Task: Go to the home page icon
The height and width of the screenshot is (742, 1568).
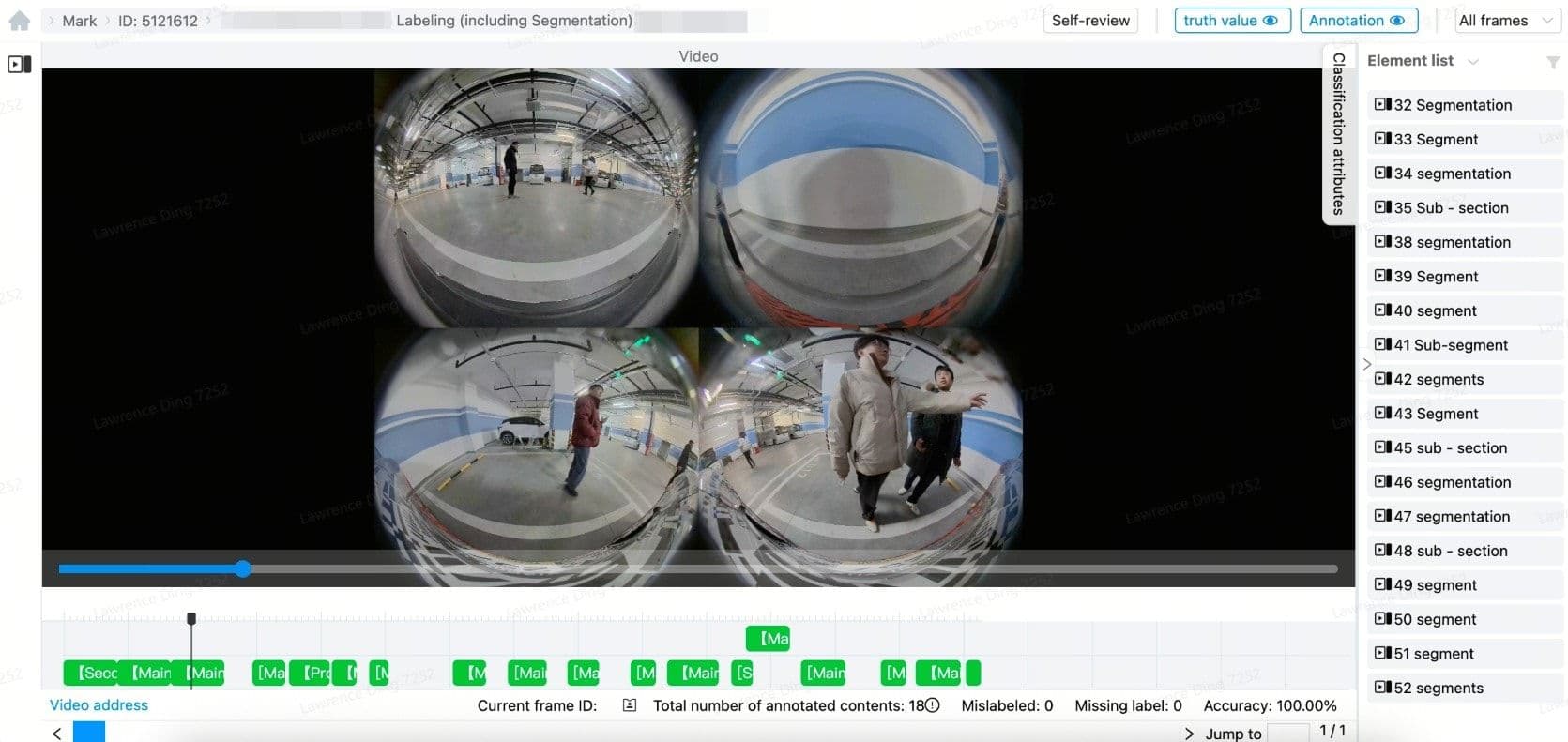Action: [x=19, y=21]
